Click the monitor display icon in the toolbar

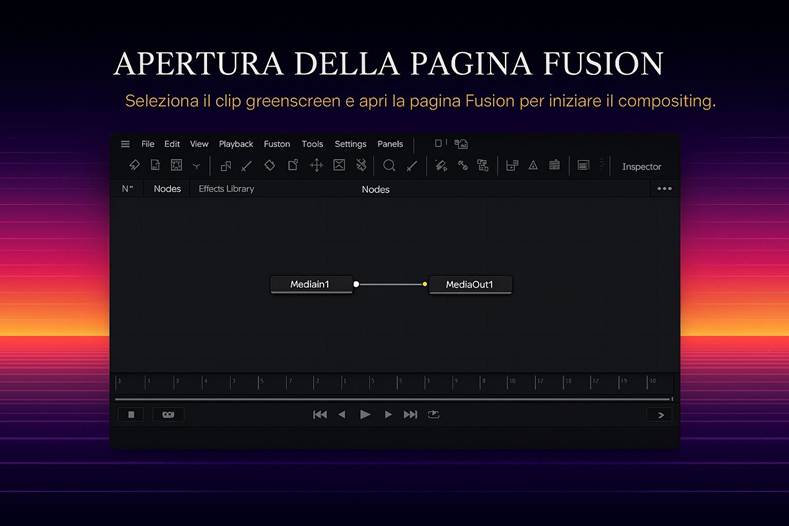point(583,165)
